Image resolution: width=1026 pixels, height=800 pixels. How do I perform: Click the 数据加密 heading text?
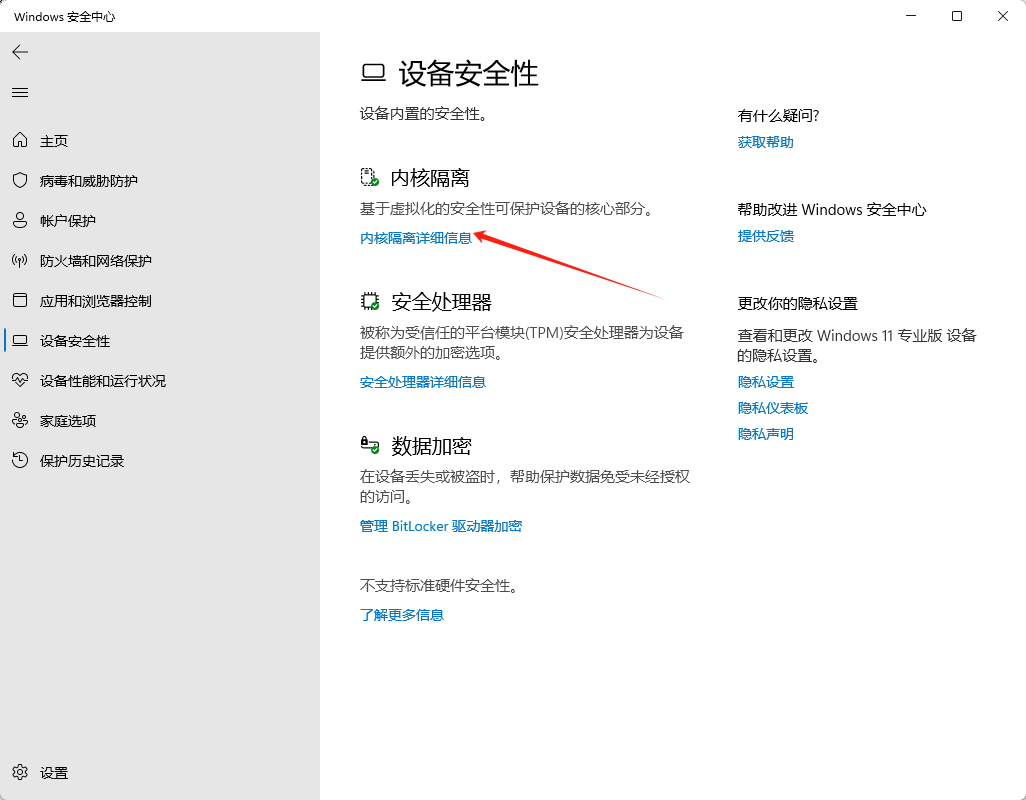pos(431,446)
